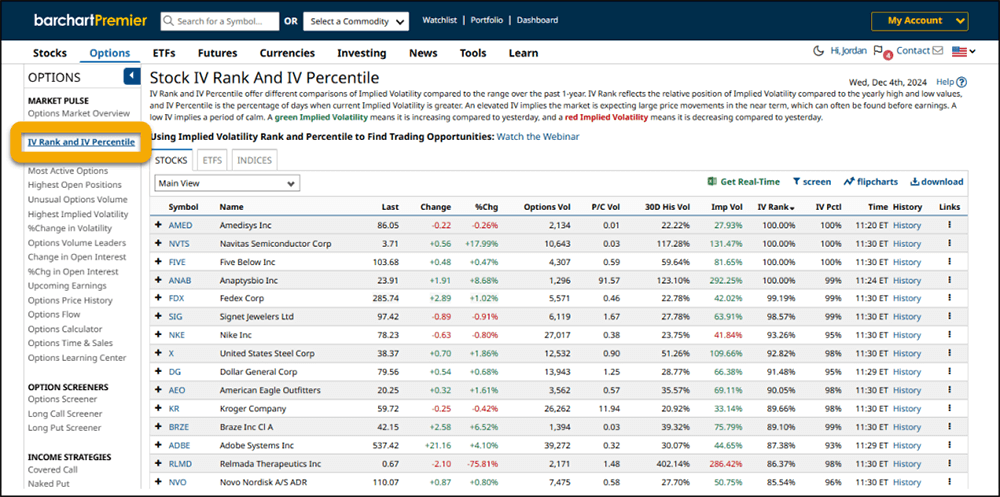The height and width of the screenshot is (497, 1000).
Task: Open the Options Screener link
Action: pos(62,399)
